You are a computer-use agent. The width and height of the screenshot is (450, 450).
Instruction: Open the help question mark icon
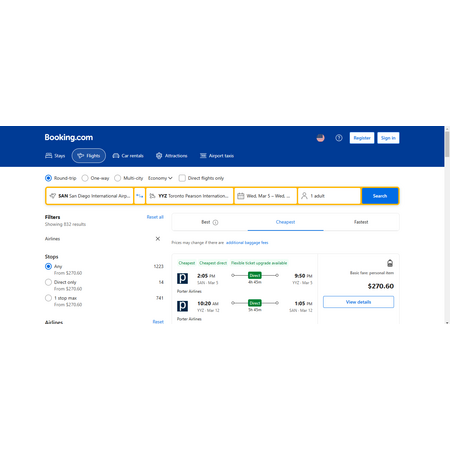tap(339, 138)
